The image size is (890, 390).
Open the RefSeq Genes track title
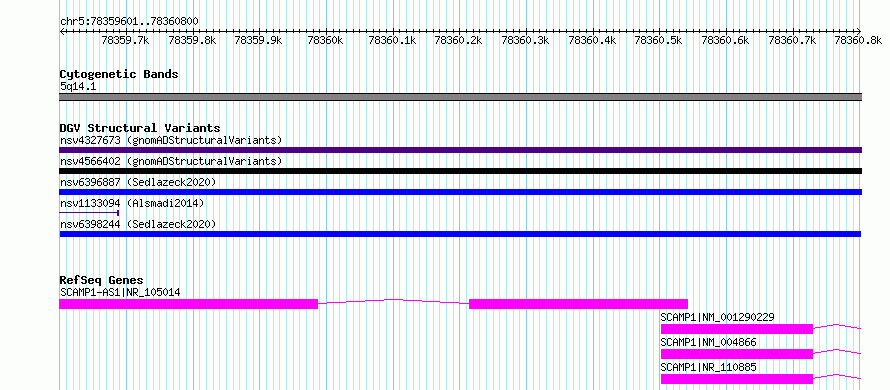point(101,280)
